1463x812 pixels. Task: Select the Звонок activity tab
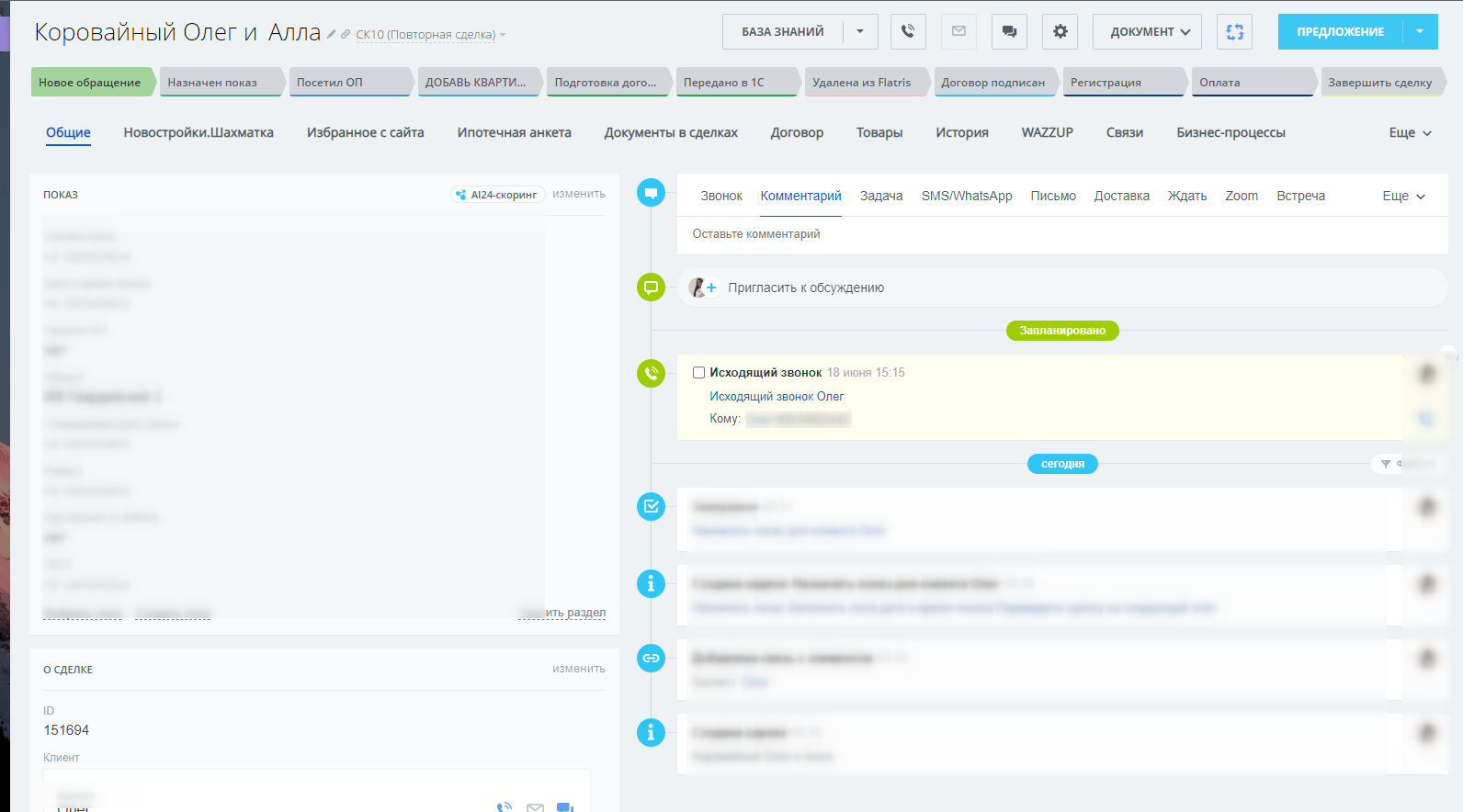(721, 196)
